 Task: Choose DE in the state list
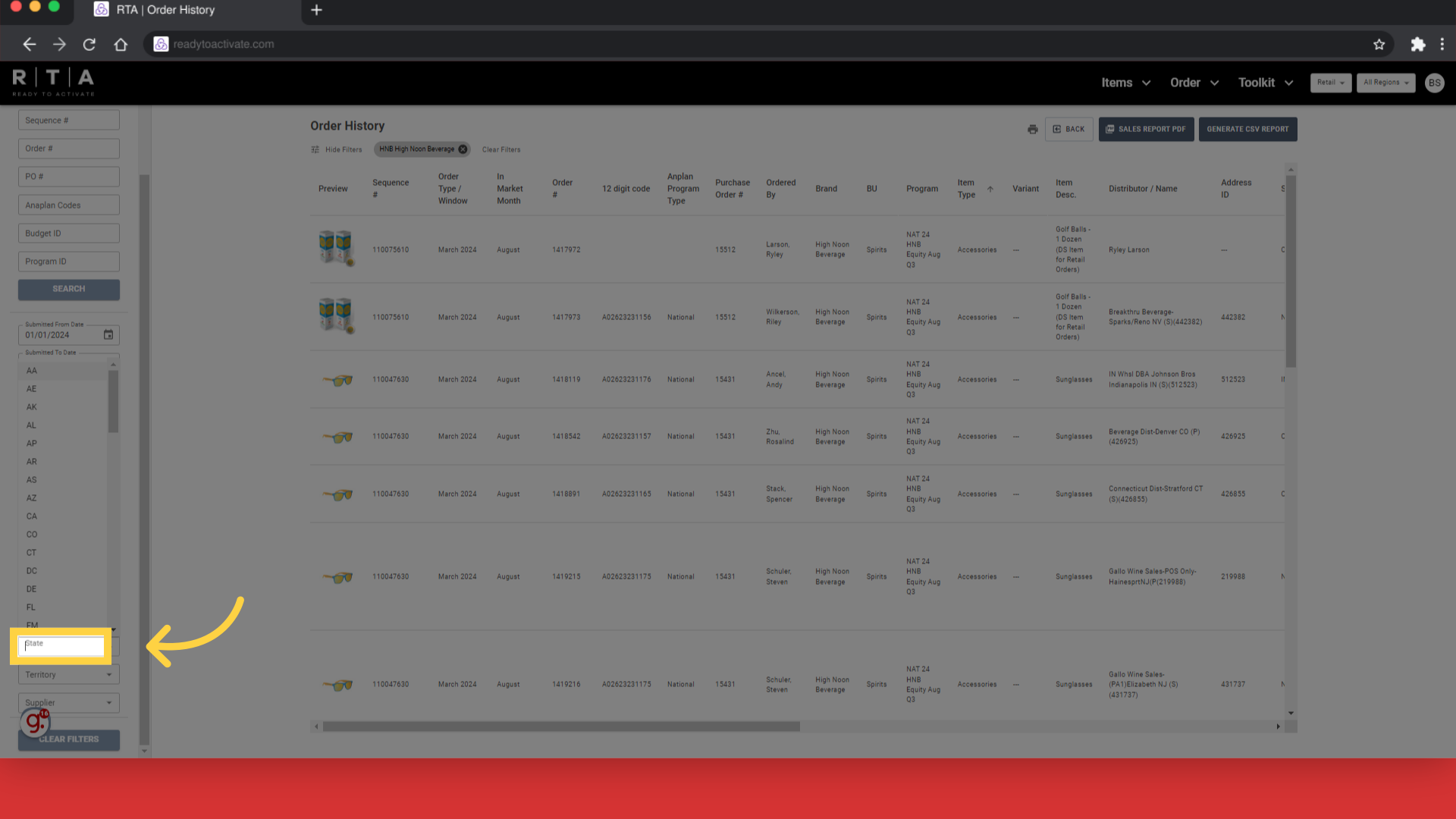pyautogui.click(x=63, y=589)
